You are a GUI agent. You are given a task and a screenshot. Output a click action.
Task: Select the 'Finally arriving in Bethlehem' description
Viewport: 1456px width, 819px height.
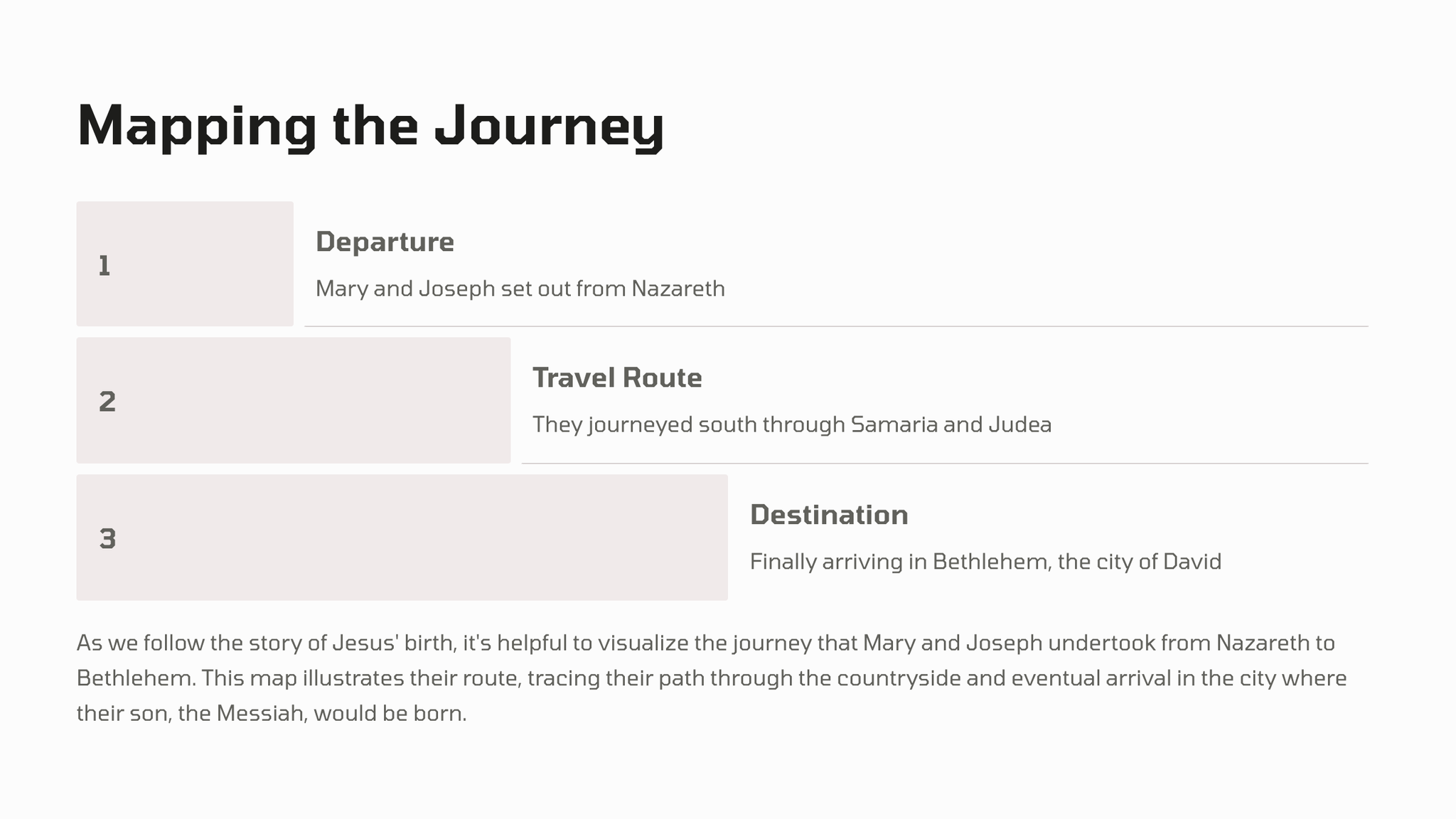(985, 562)
